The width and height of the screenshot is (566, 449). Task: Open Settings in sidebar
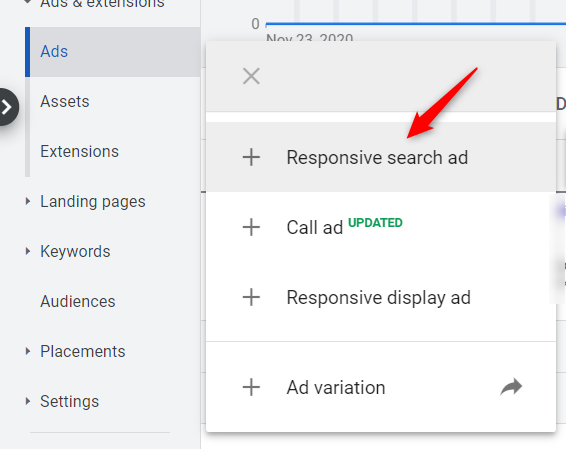point(69,401)
